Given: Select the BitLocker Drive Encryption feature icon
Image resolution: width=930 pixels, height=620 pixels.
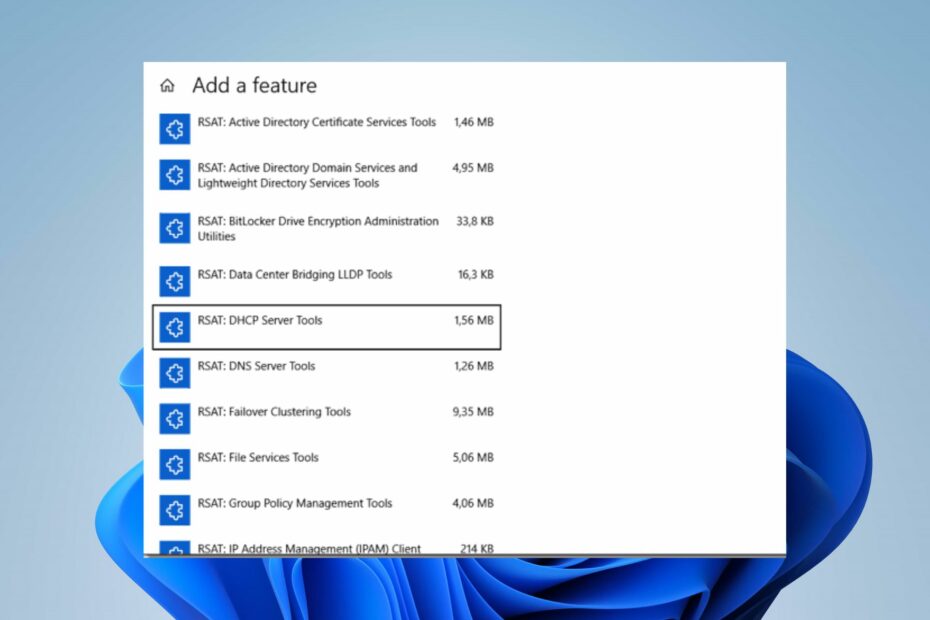Looking at the screenshot, I should (174, 228).
